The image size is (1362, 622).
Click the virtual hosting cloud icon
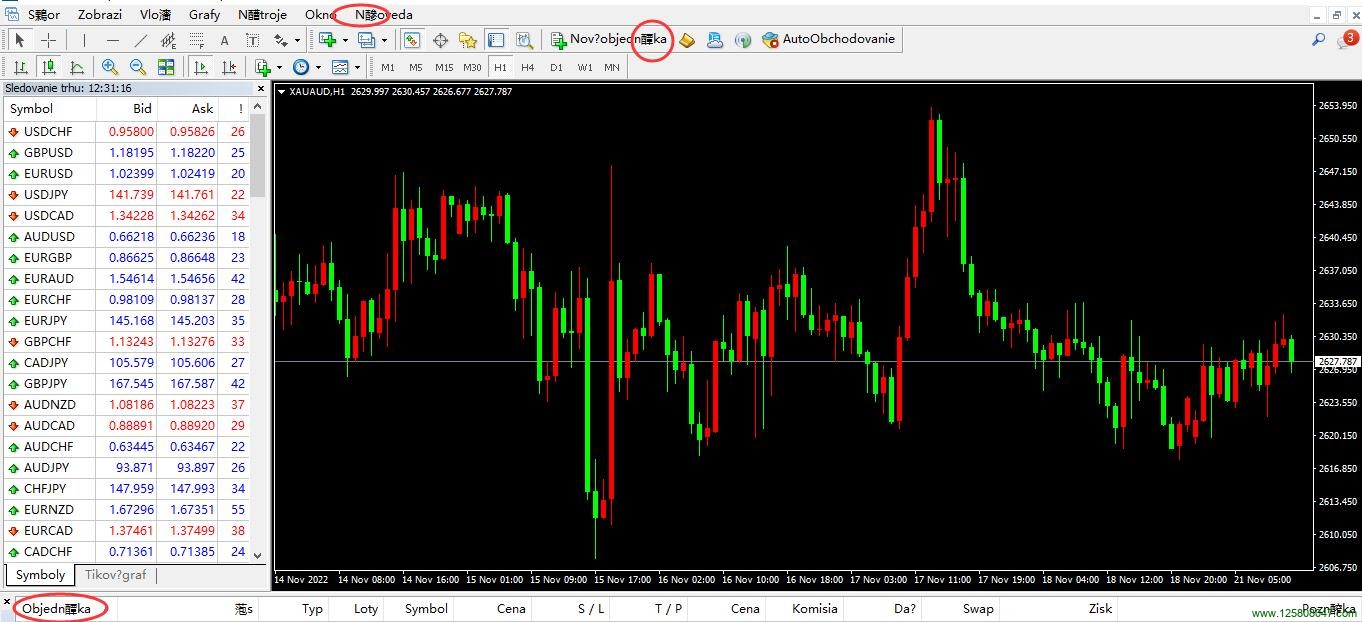[x=715, y=40]
